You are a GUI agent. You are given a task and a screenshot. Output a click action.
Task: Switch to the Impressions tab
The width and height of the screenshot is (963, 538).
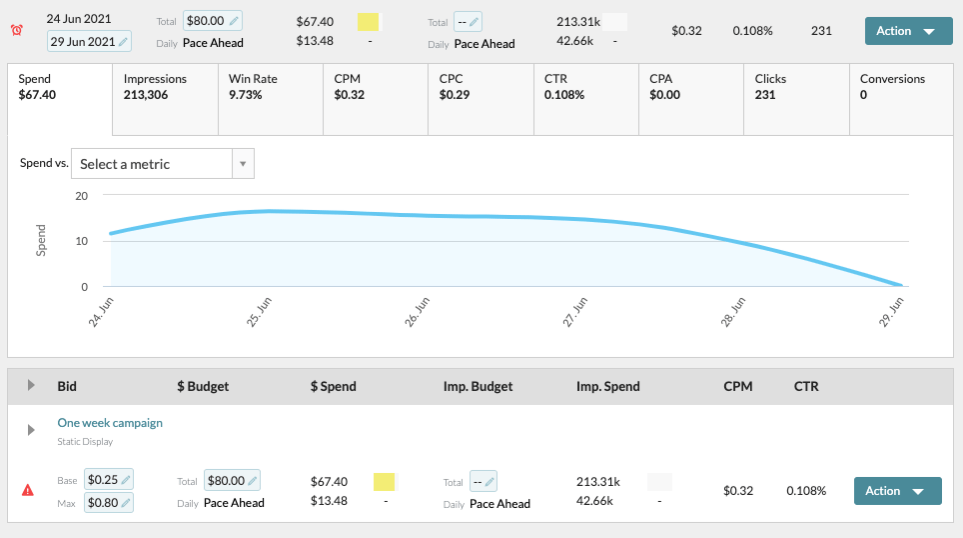pos(165,87)
